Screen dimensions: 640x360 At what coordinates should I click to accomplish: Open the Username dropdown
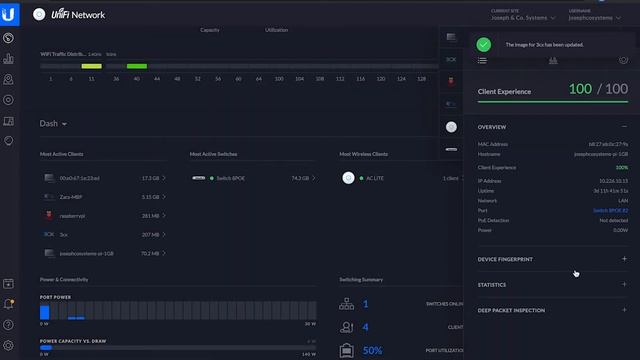point(594,18)
